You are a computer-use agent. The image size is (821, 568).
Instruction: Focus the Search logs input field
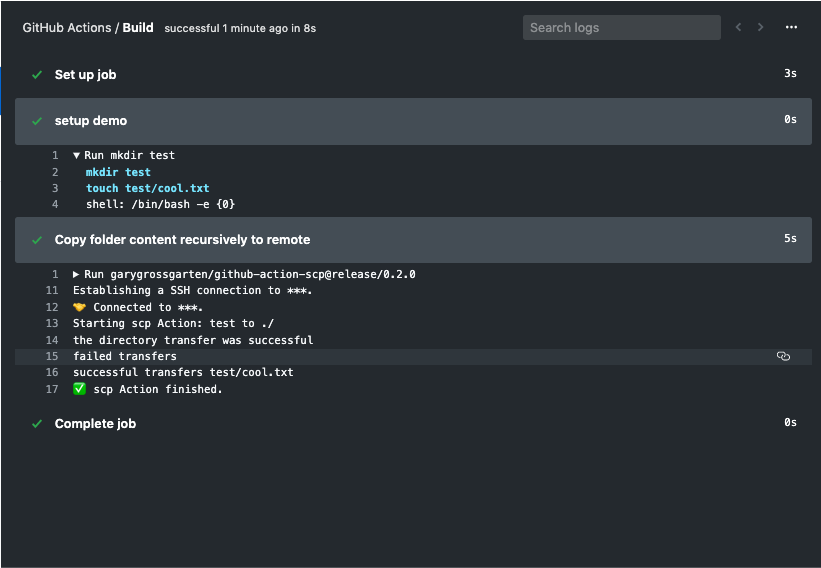[622, 27]
